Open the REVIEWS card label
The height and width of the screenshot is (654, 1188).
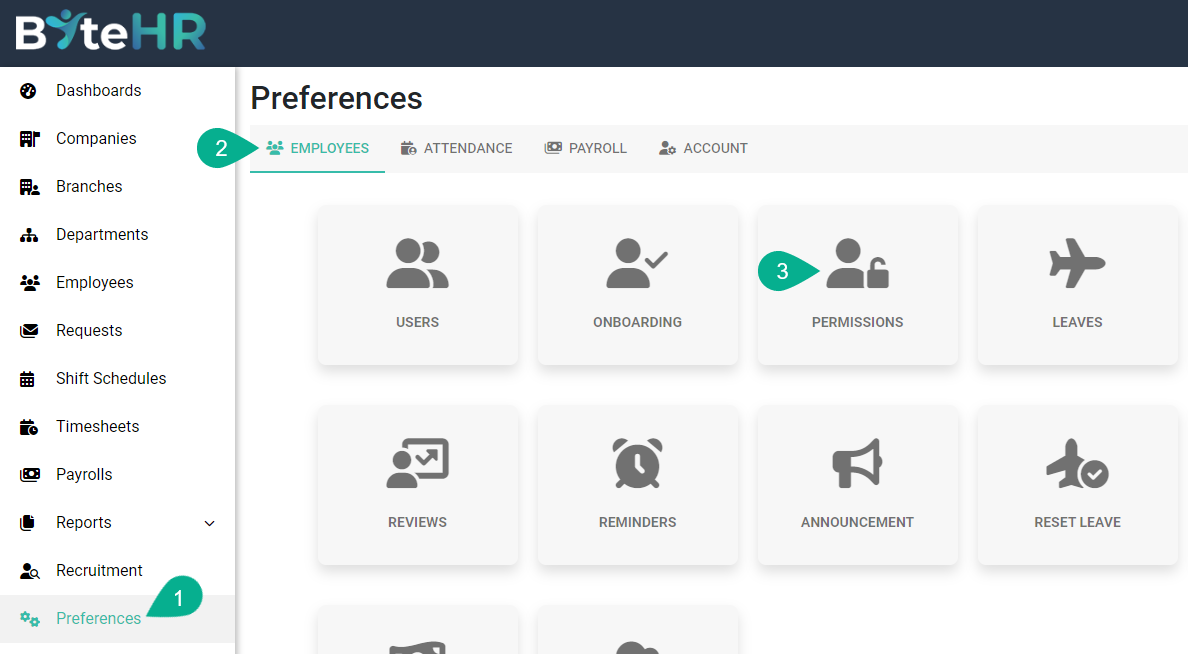click(x=417, y=522)
